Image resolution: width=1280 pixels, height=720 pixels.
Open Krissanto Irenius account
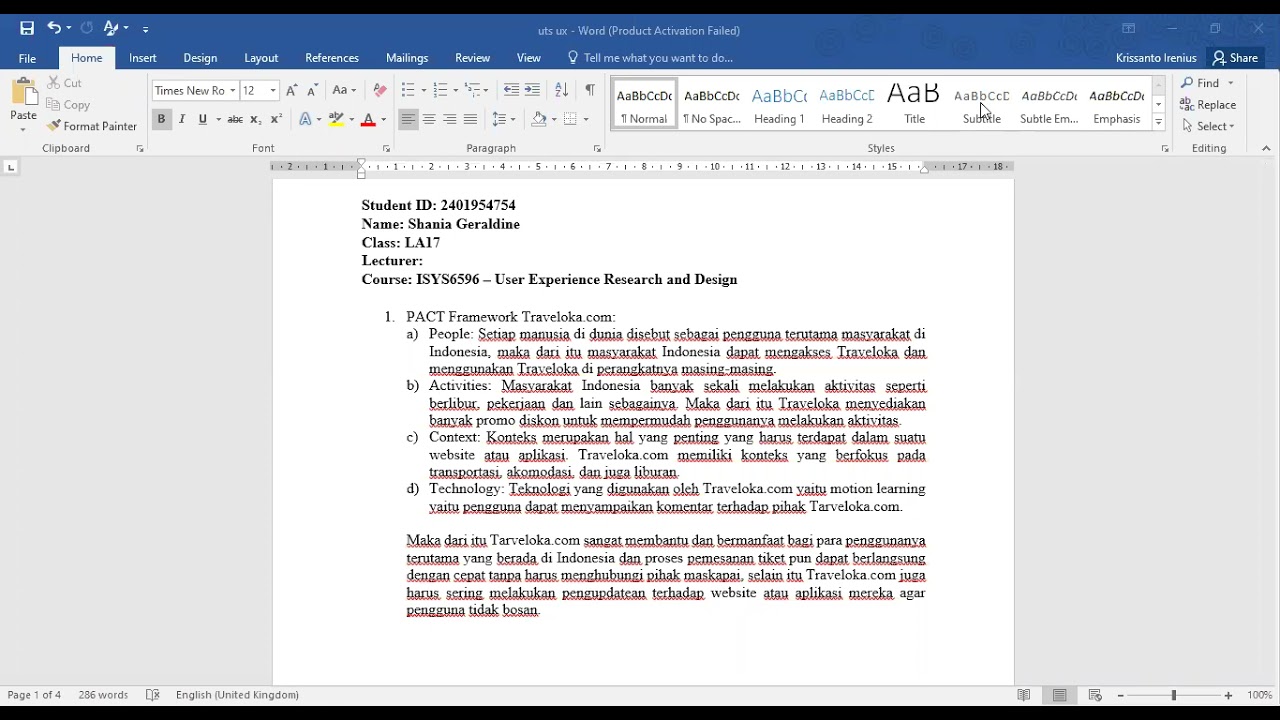(x=1155, y=58)
